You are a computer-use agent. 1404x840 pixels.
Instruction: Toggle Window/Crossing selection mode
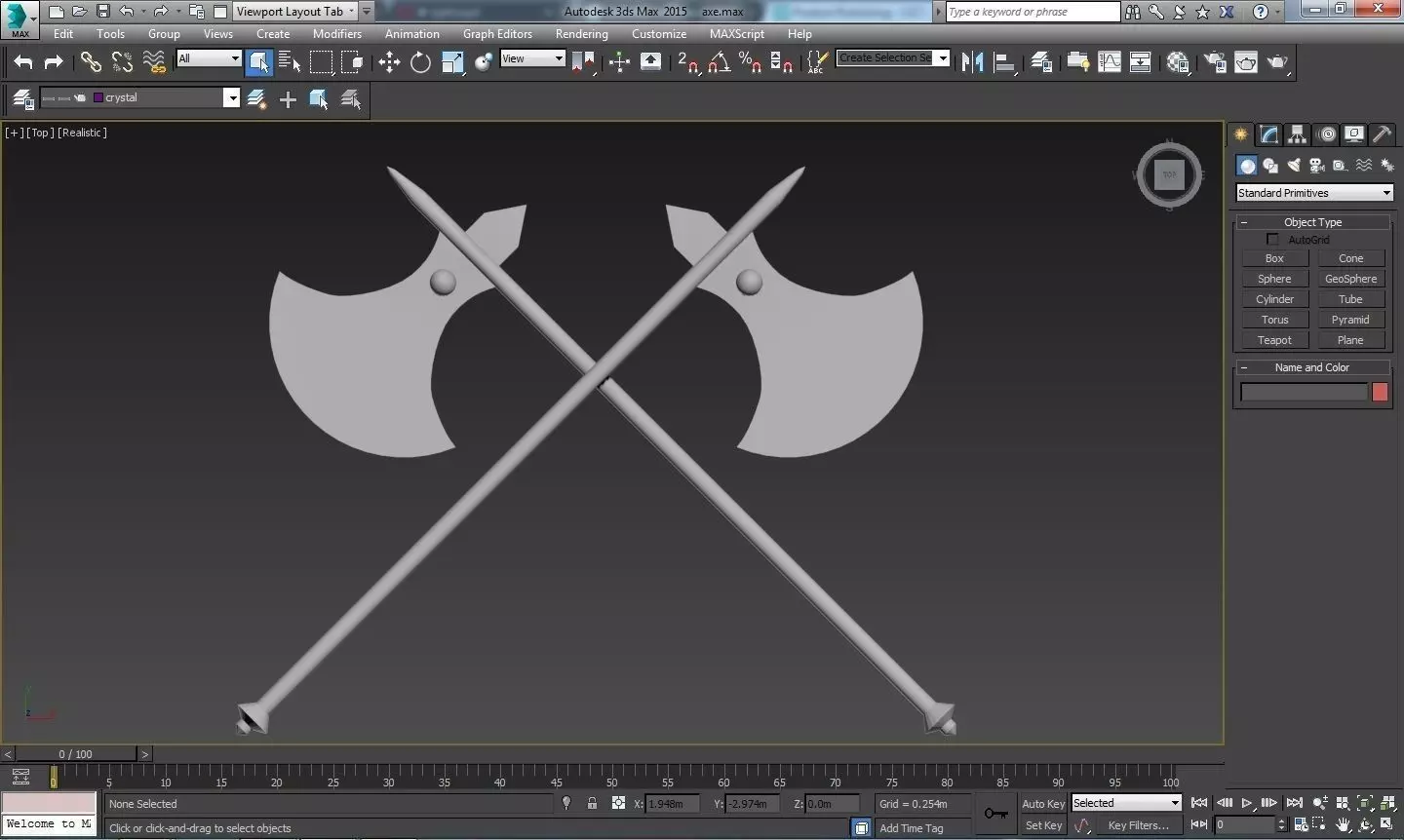(352, 62)
